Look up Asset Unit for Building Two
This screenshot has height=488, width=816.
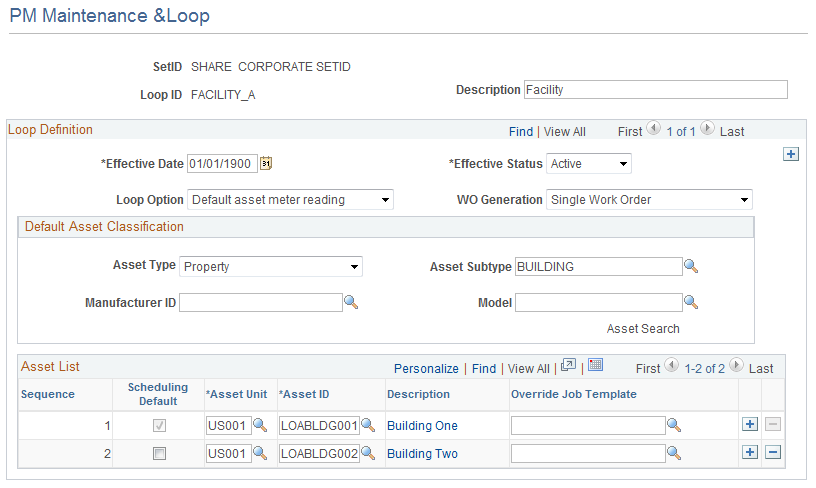click(260, 454)
